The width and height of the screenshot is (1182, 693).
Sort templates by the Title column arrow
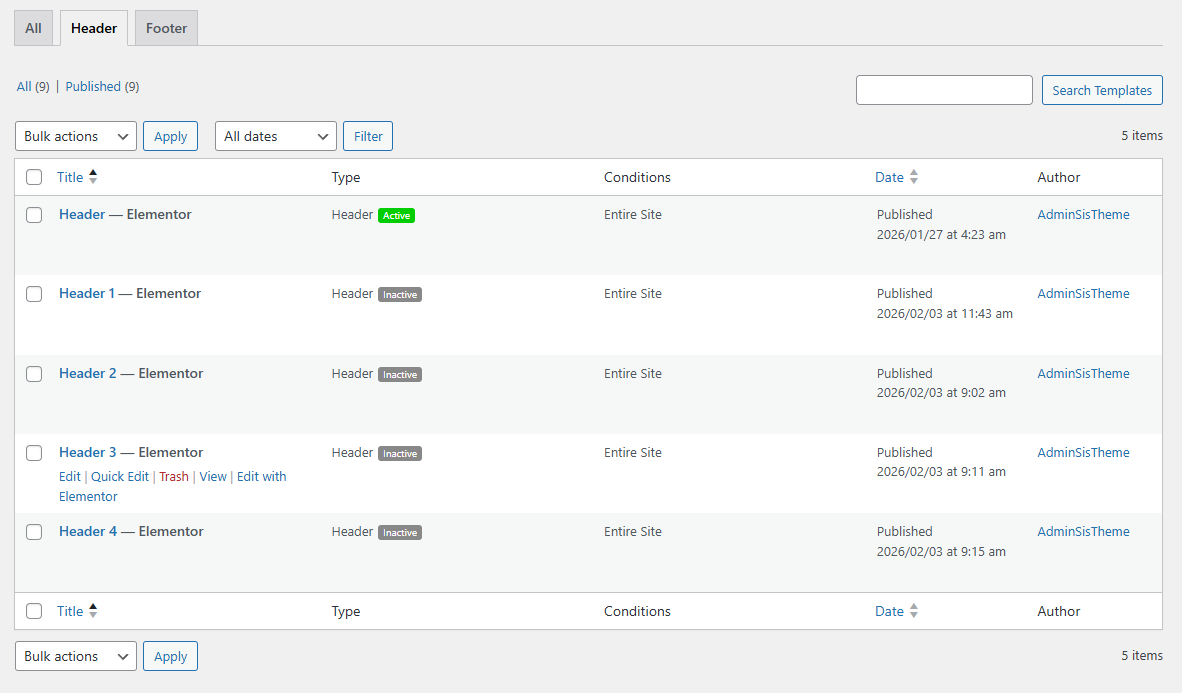(x=93, y=176)
